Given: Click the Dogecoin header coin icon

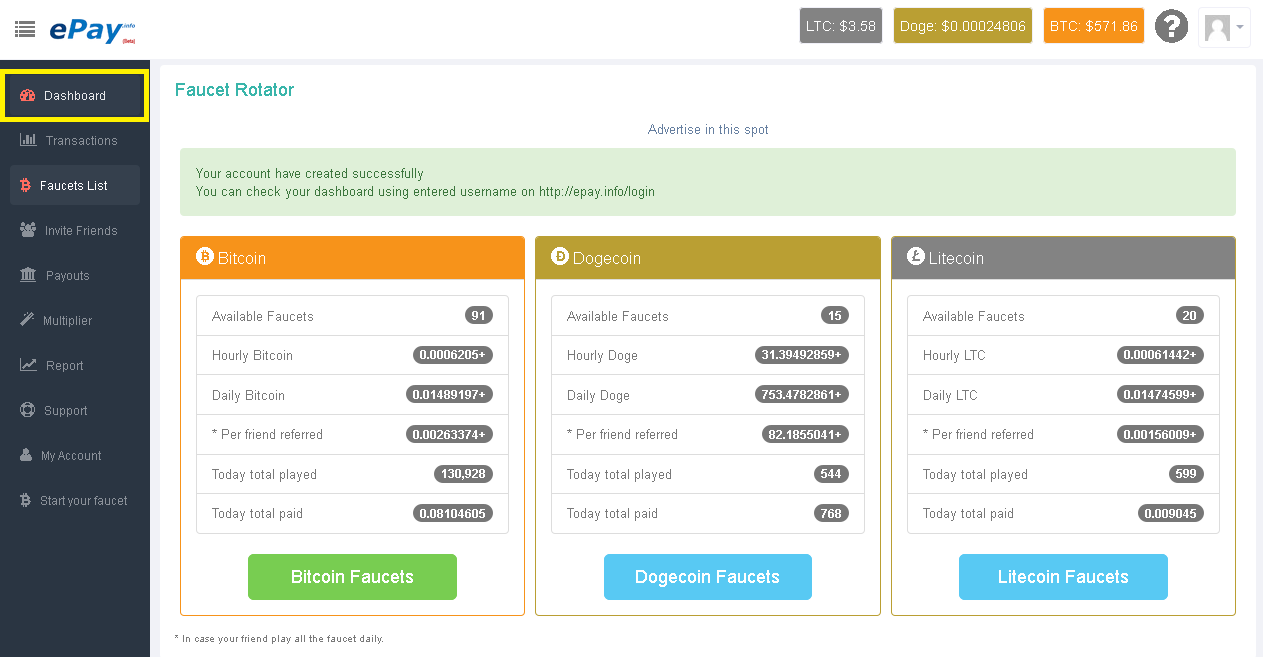Looking at the screenshot, I should click(x=560, y=257).
